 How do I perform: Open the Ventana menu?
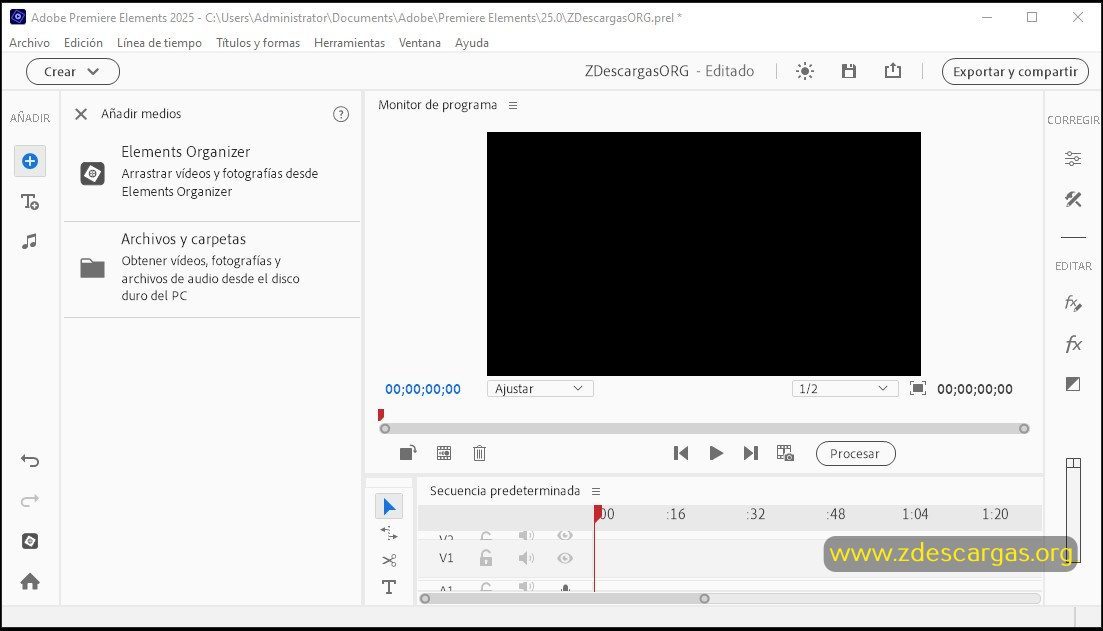(419, 43)
